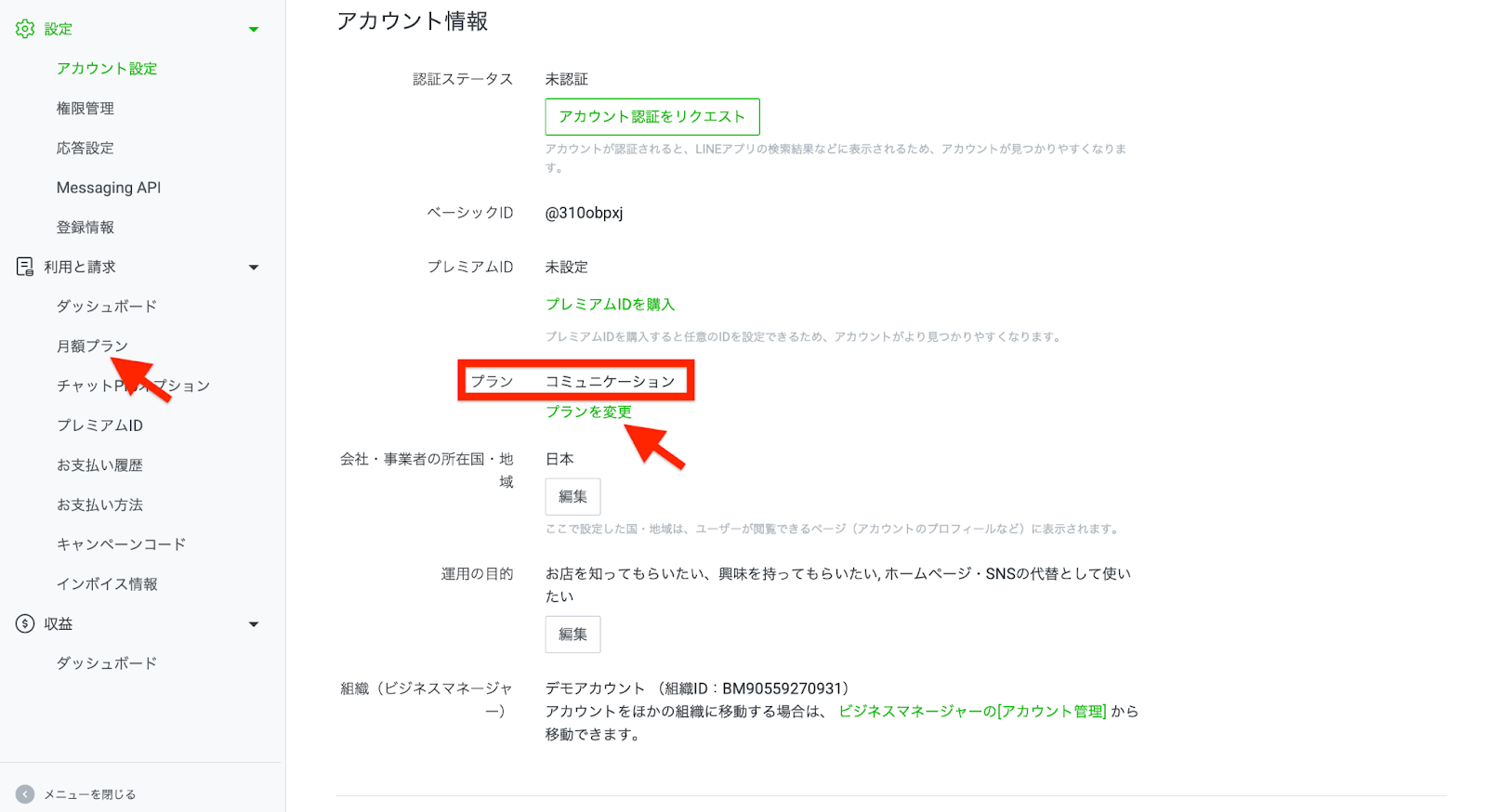This screenshot has height=812, width=1487.
Task: Open お支払い履歴 page
Action: click(x=99, y=465)
